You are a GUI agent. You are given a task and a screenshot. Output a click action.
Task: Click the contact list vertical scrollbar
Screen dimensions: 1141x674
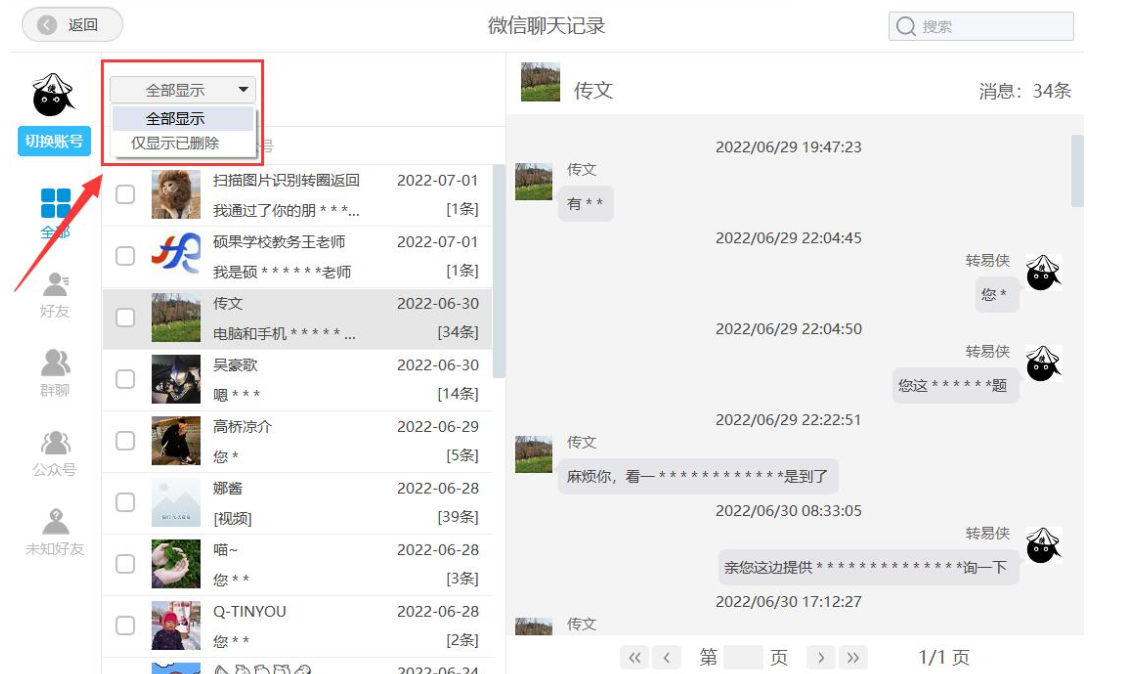(498, 271)
